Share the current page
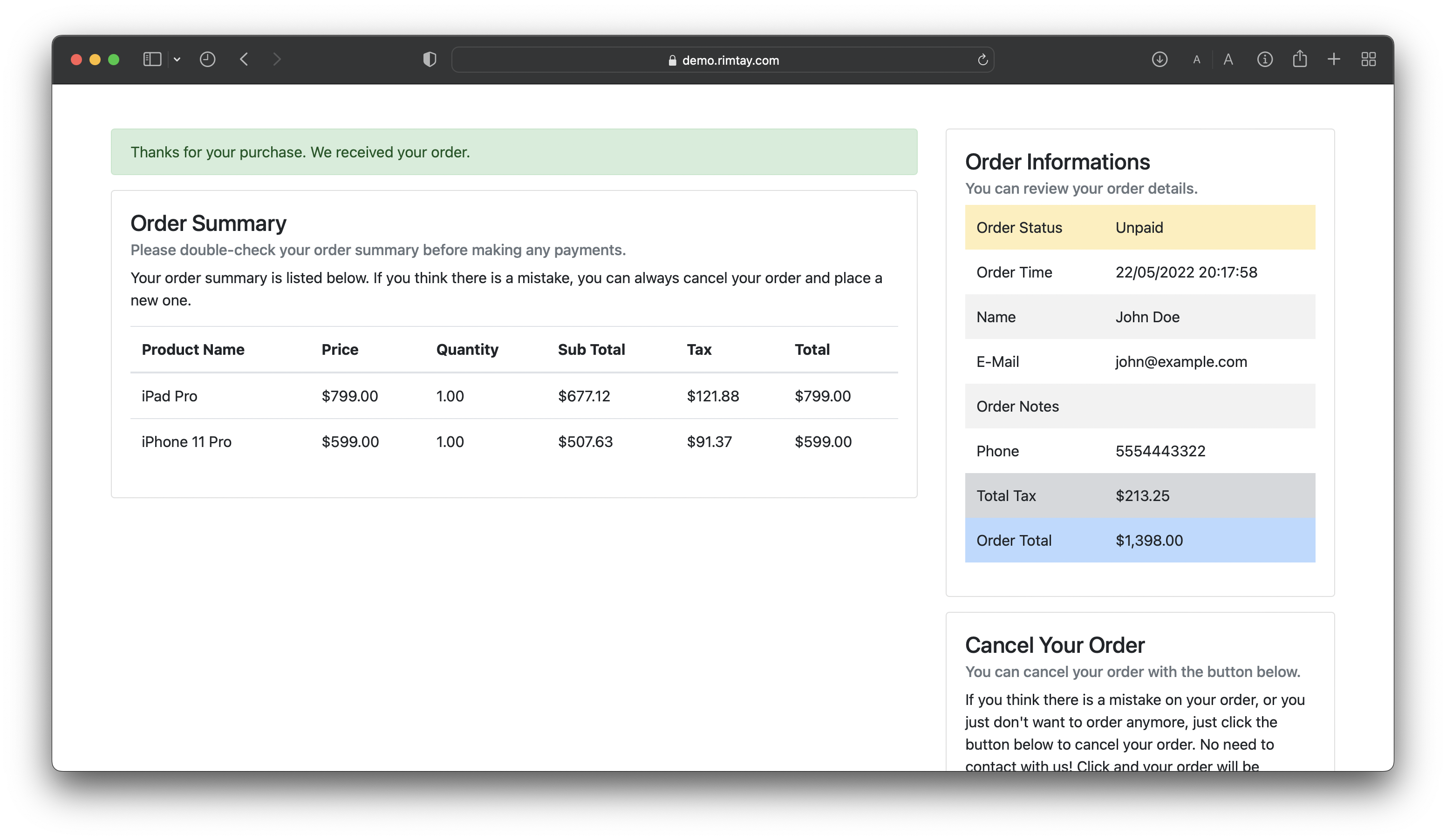This screenshot has width=1446, height=840. pos(1300,59)
